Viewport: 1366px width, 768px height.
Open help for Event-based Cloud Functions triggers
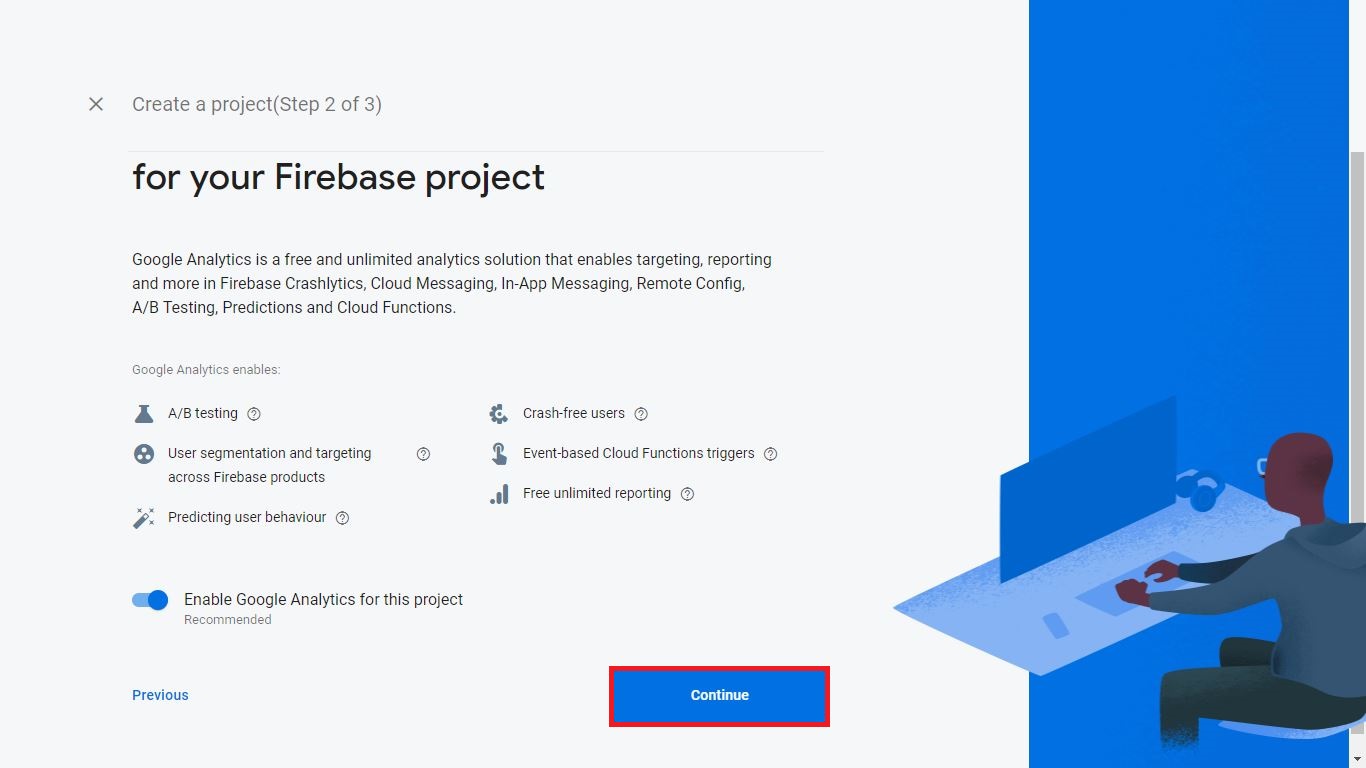point(770,454)
